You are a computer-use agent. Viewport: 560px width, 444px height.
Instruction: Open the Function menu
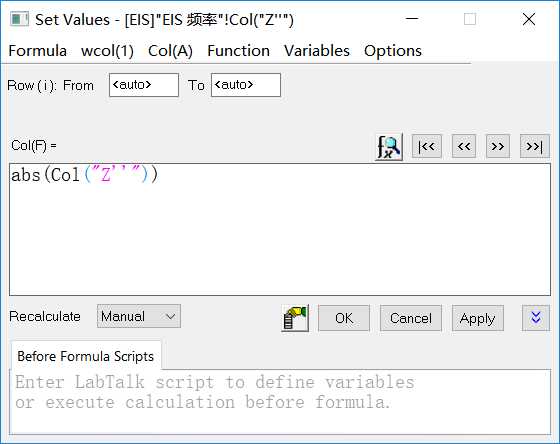pos(238,51)
